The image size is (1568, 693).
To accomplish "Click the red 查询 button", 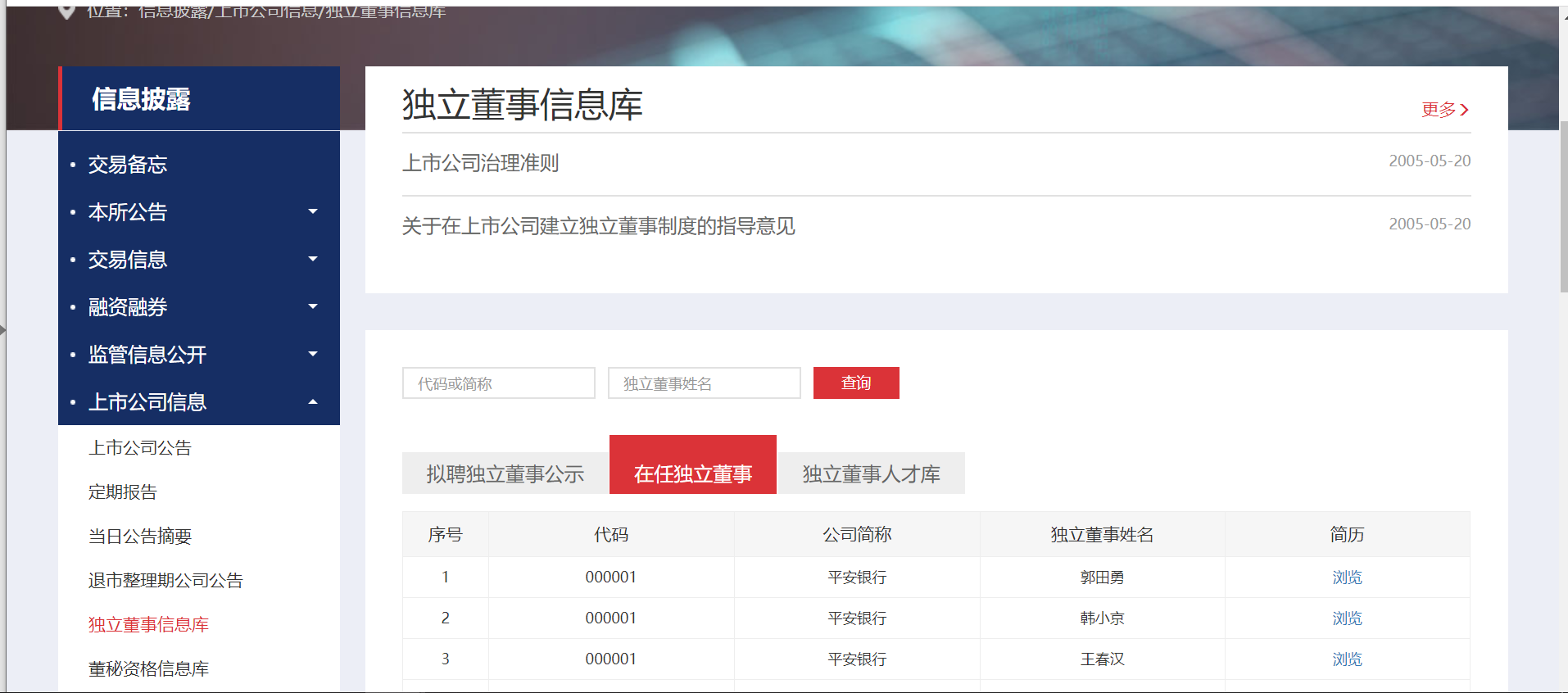I will [856, 383].
